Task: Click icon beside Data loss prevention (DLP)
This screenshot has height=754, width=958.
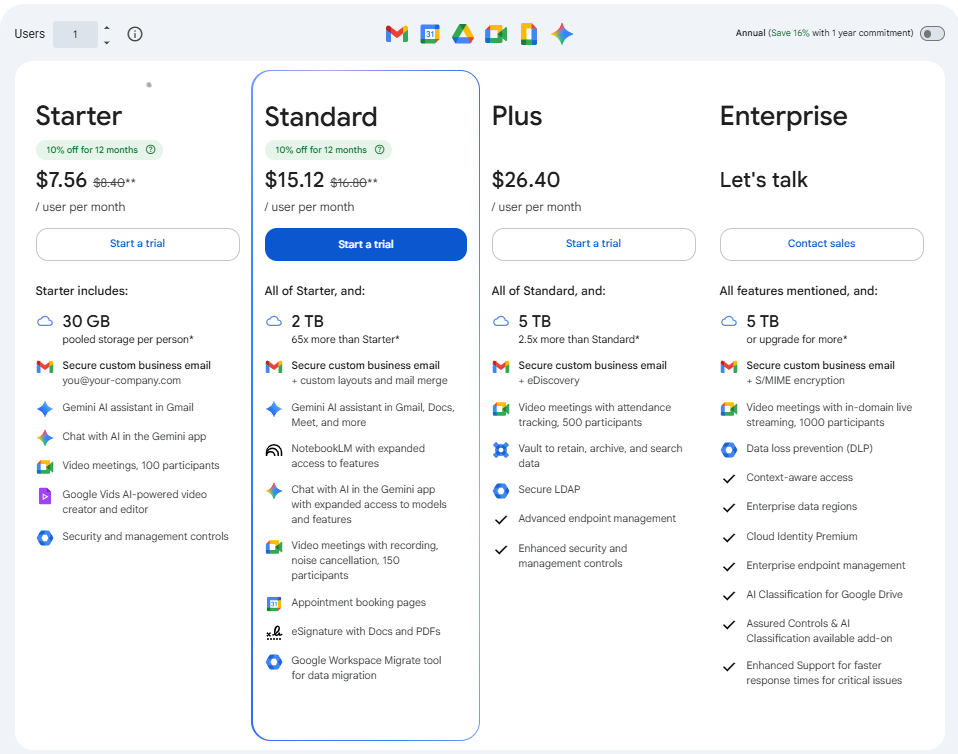Action: pos(729,450)
